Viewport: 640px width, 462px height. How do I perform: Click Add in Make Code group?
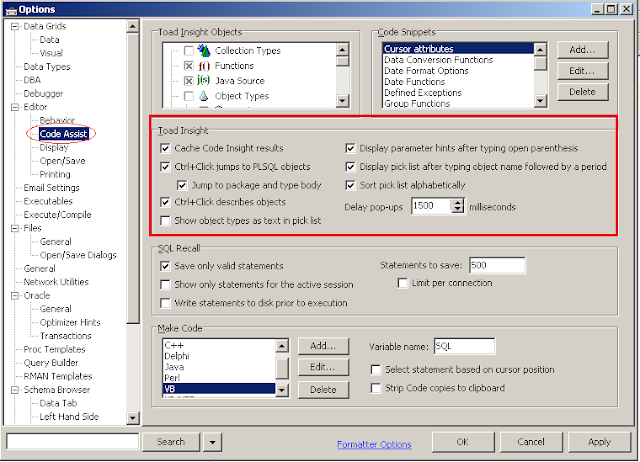pyautogui.click(x=323, y=346)
